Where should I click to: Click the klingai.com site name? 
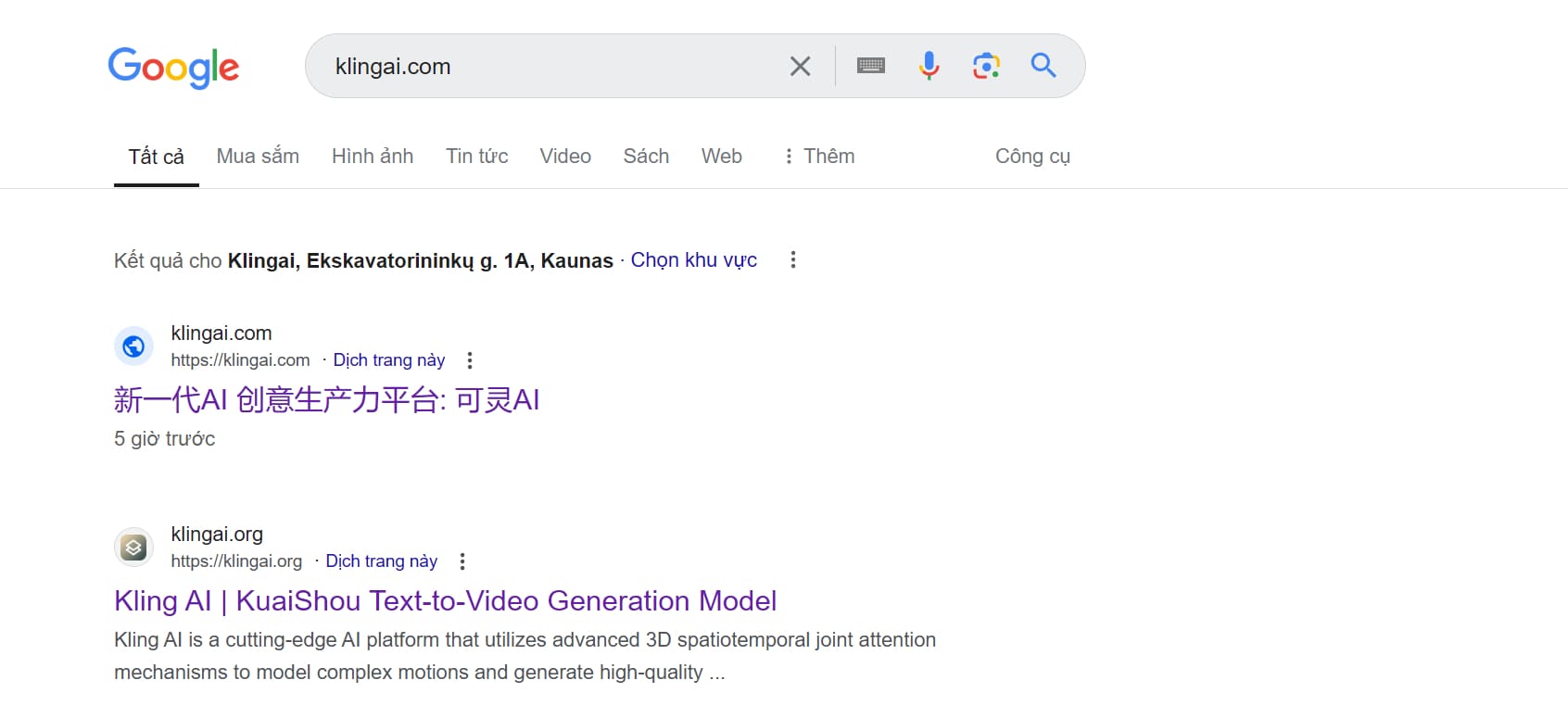[221, 334]
